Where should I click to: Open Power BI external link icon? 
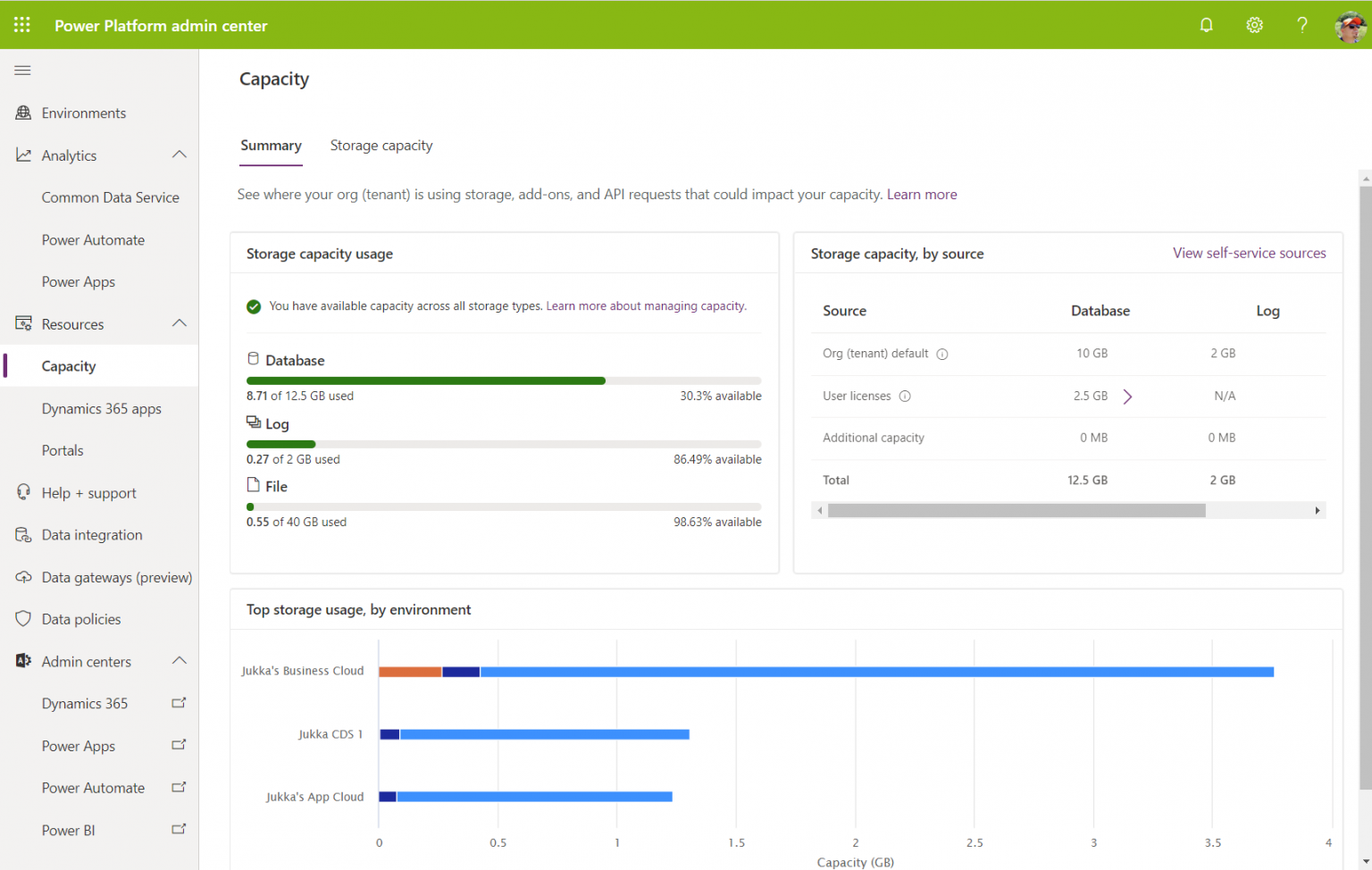[x=179, y=829]
